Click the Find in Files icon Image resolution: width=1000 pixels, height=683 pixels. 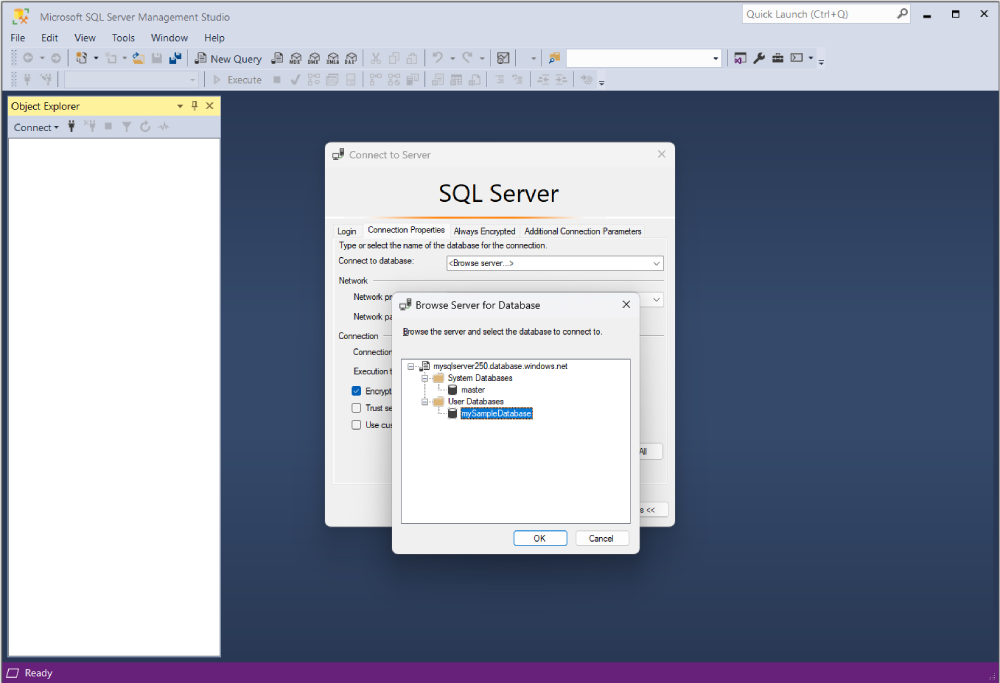pyautogui.click(x=554, y=59)
